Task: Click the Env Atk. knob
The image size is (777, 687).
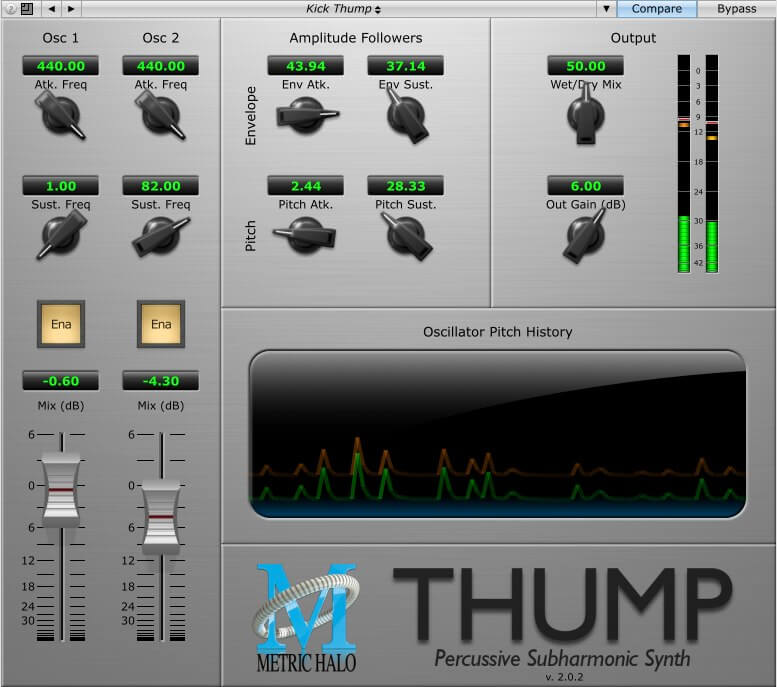Action: (305, 117)
